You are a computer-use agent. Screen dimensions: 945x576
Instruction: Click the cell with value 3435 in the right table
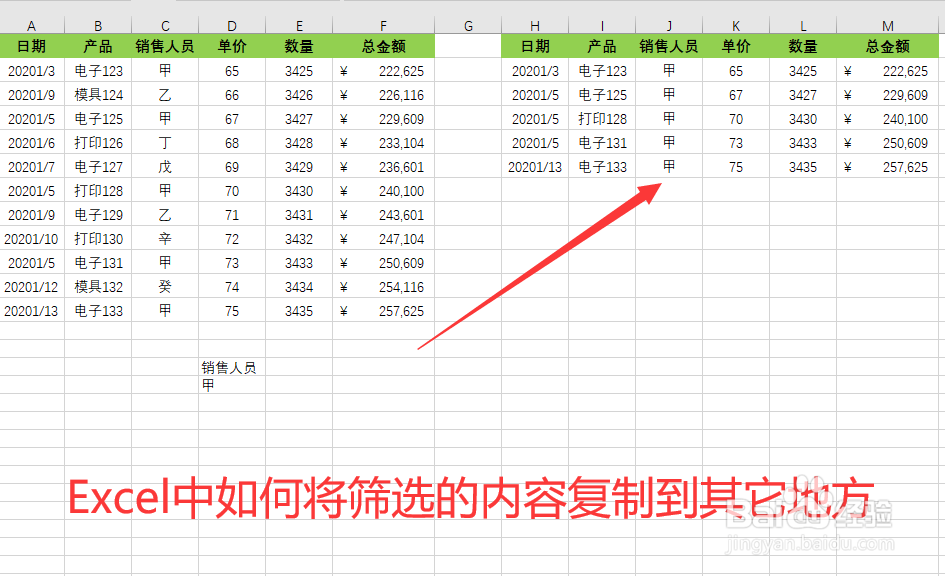(x=802, y=167)
